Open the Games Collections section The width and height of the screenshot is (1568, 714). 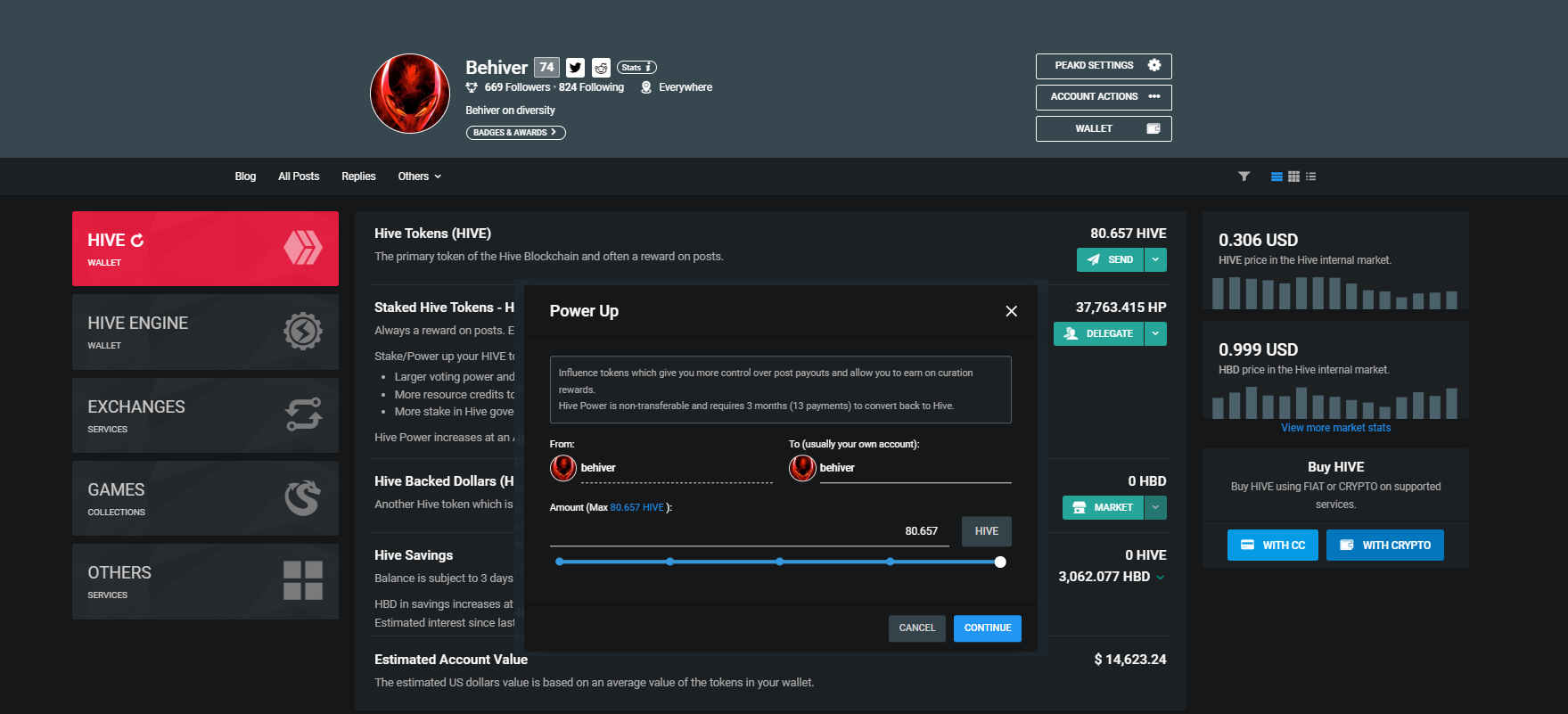(x=205, y=498)
